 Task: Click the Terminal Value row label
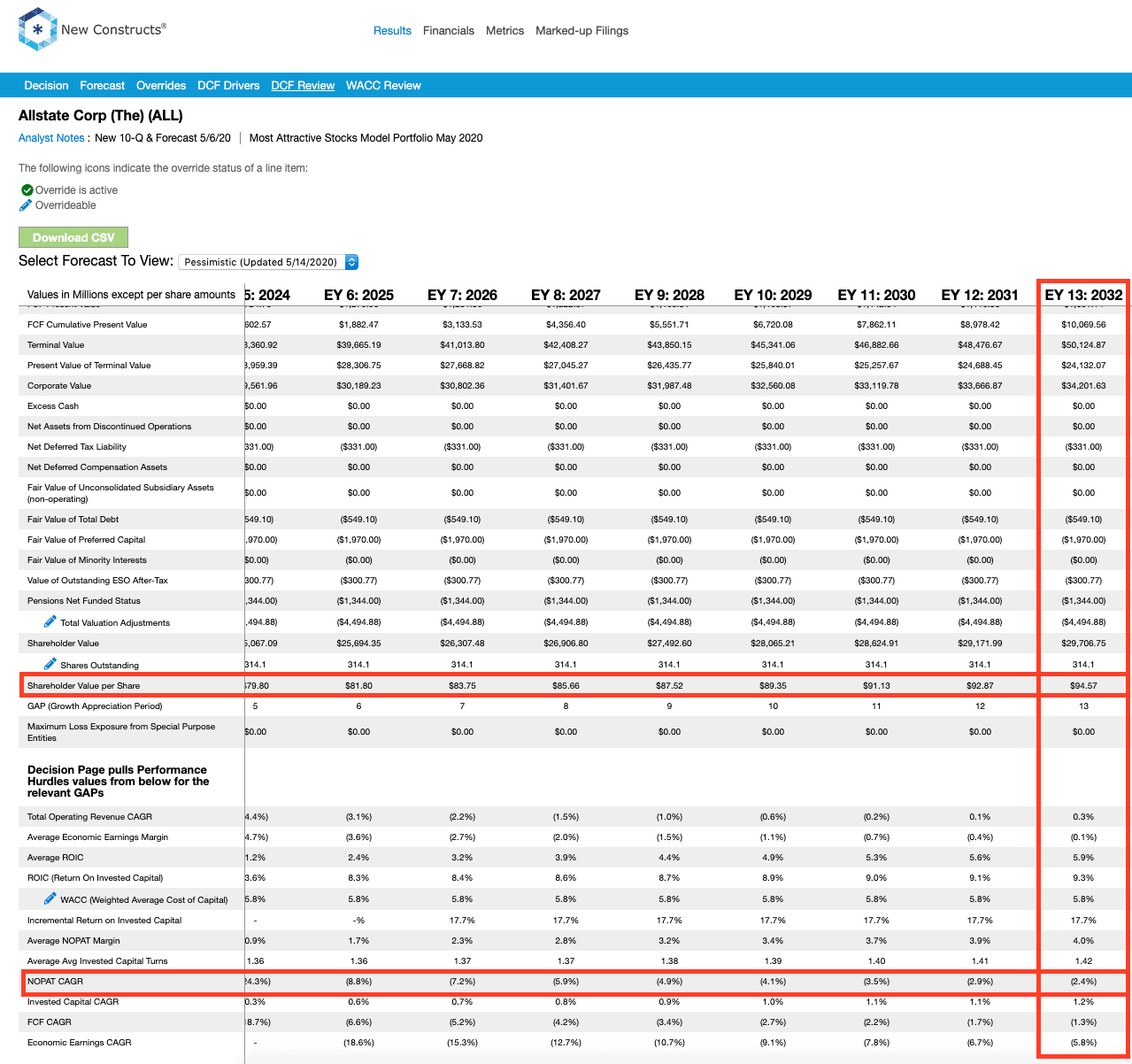56,345
